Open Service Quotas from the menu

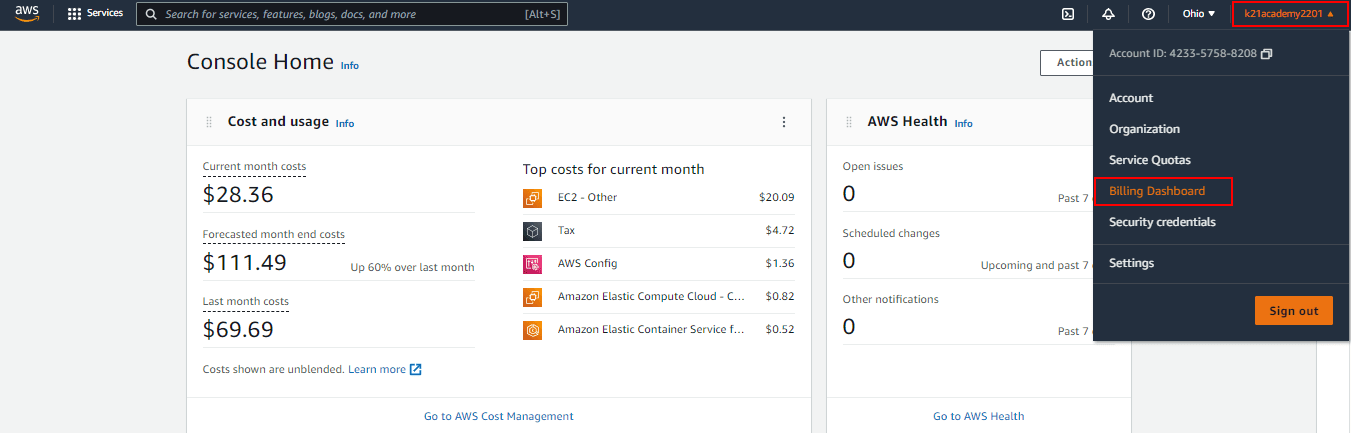pos(1150,160)
